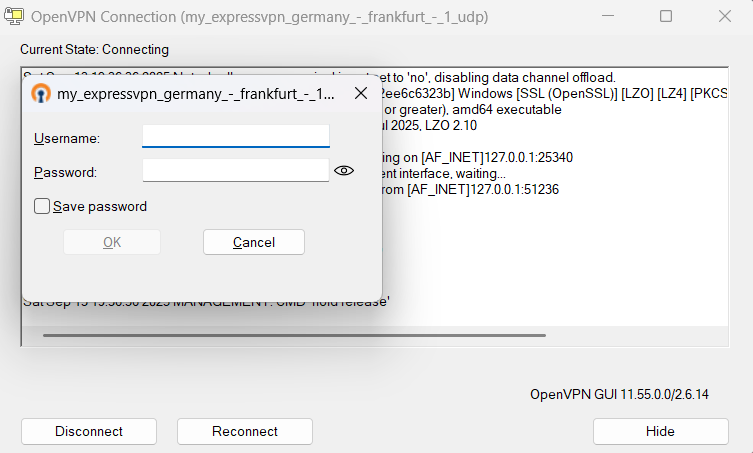Click log line containing '127.0.0.1:25340'
Viewport: 753px width, 453px height.
(x=478, y=158)
